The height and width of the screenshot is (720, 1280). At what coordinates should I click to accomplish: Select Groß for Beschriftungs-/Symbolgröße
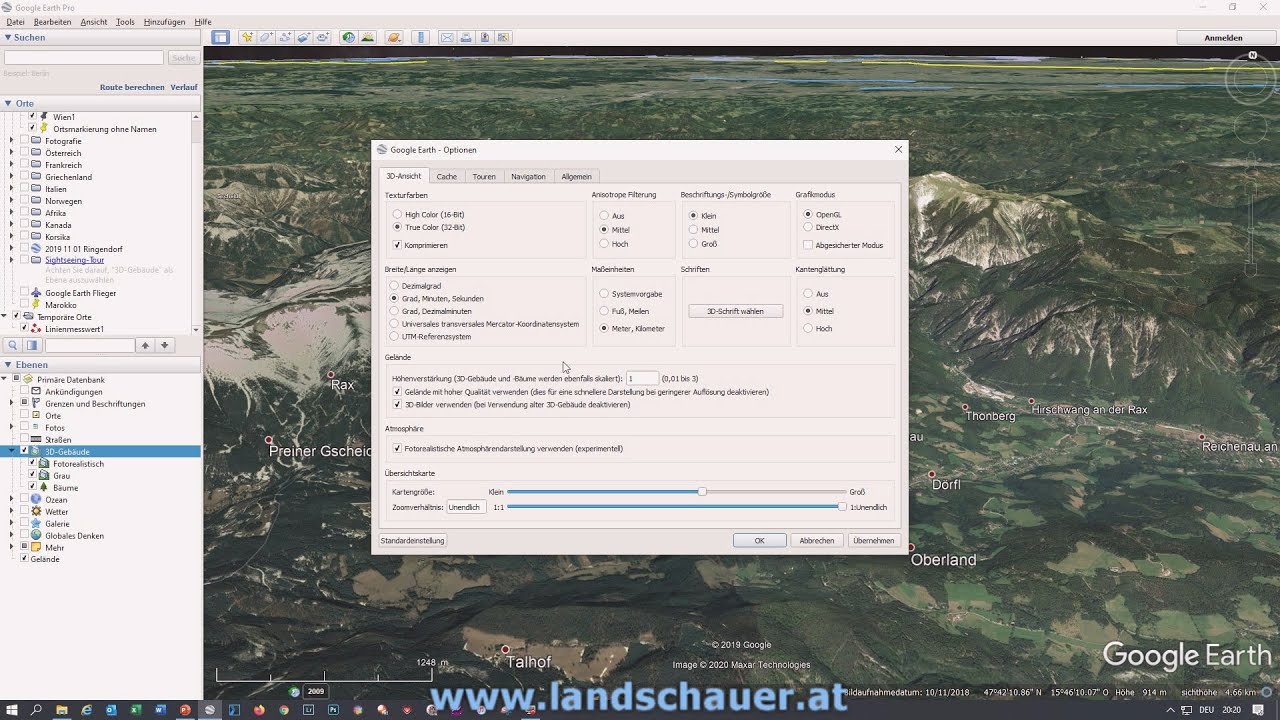(693, 244)
